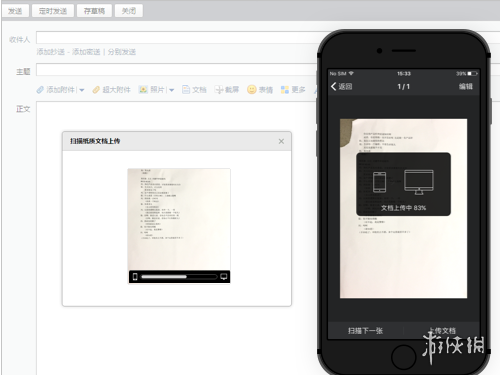Click the 关闭 button in top toolbar
The image size is (500, 375).
[x=129, y=11]
